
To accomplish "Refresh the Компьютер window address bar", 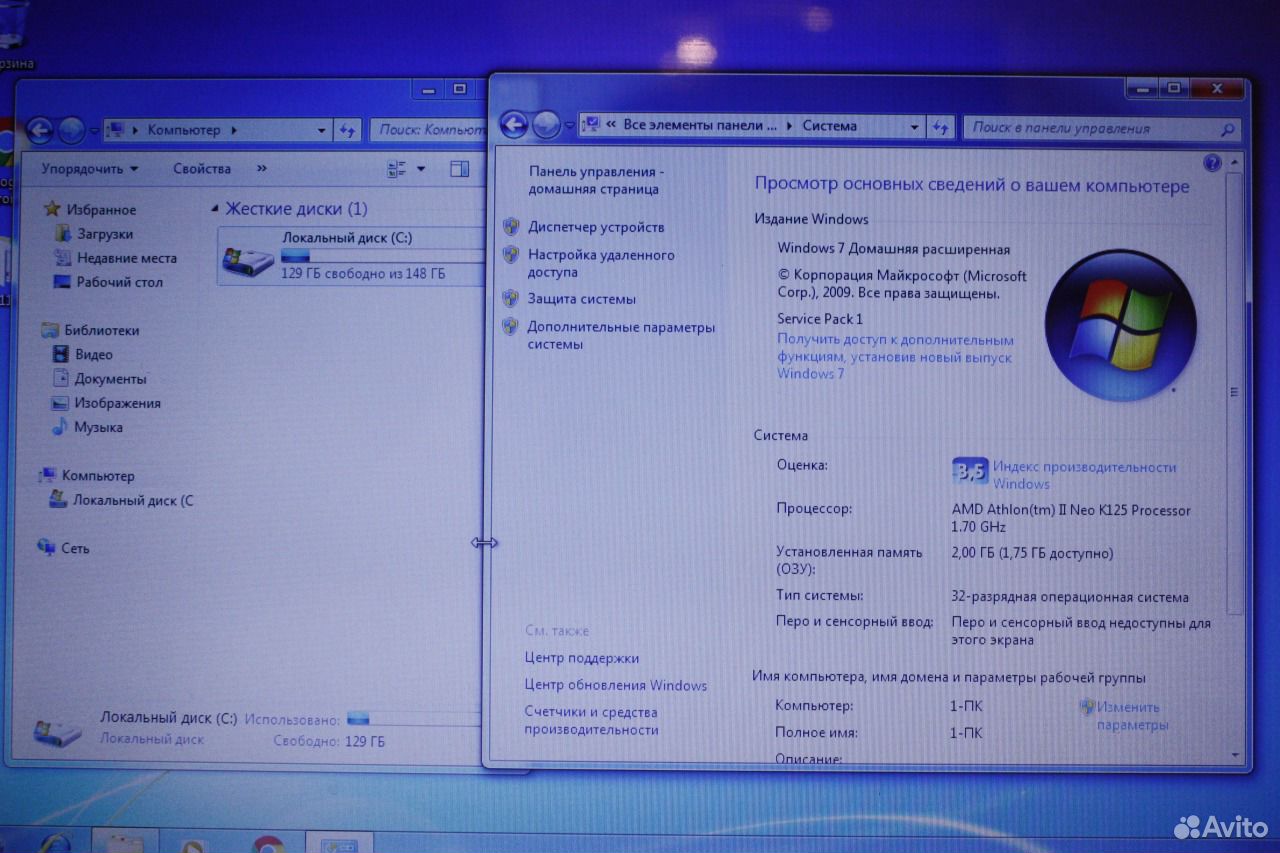I will pos(347,130).
